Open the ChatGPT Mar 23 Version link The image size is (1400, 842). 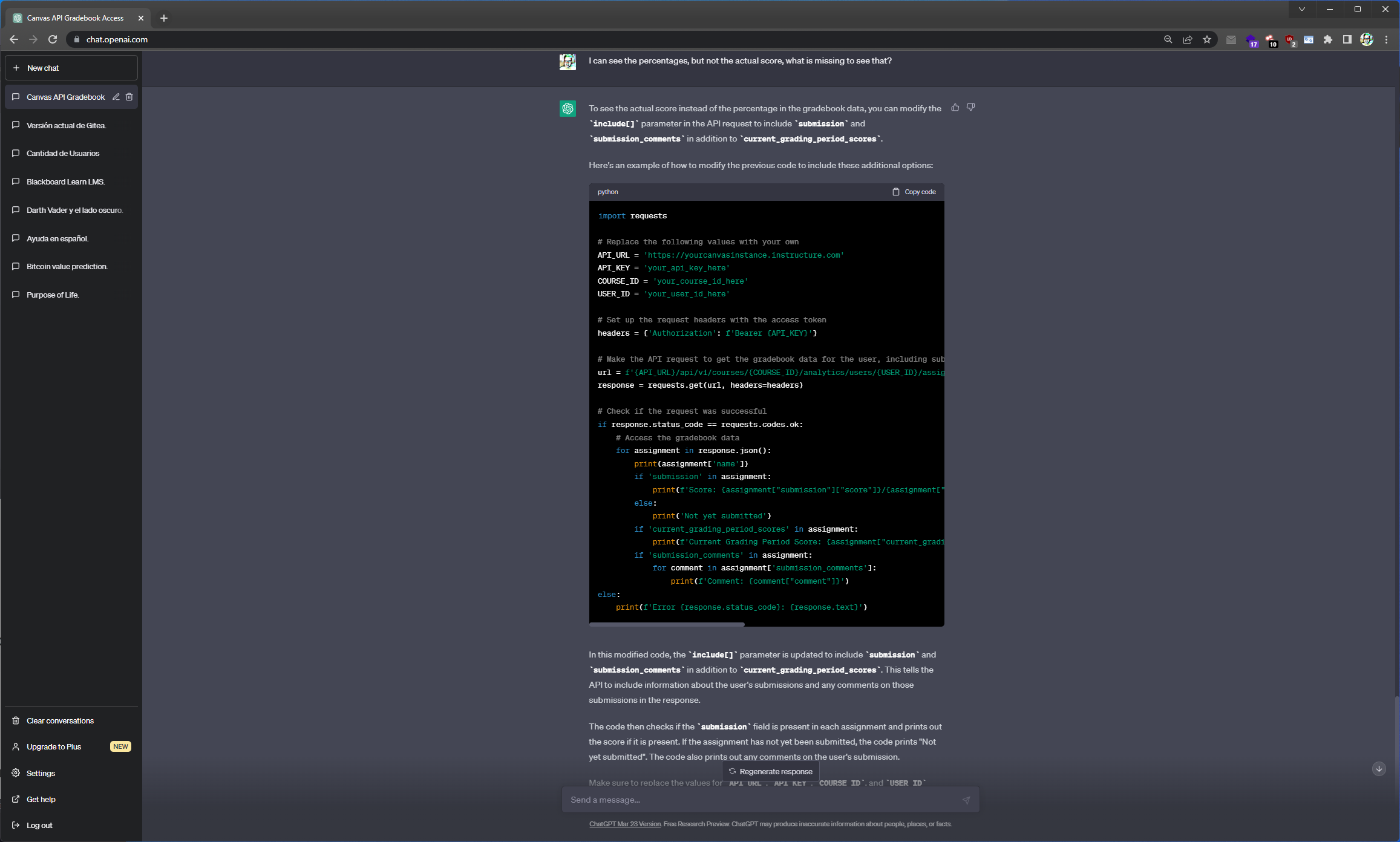[624, 824]
